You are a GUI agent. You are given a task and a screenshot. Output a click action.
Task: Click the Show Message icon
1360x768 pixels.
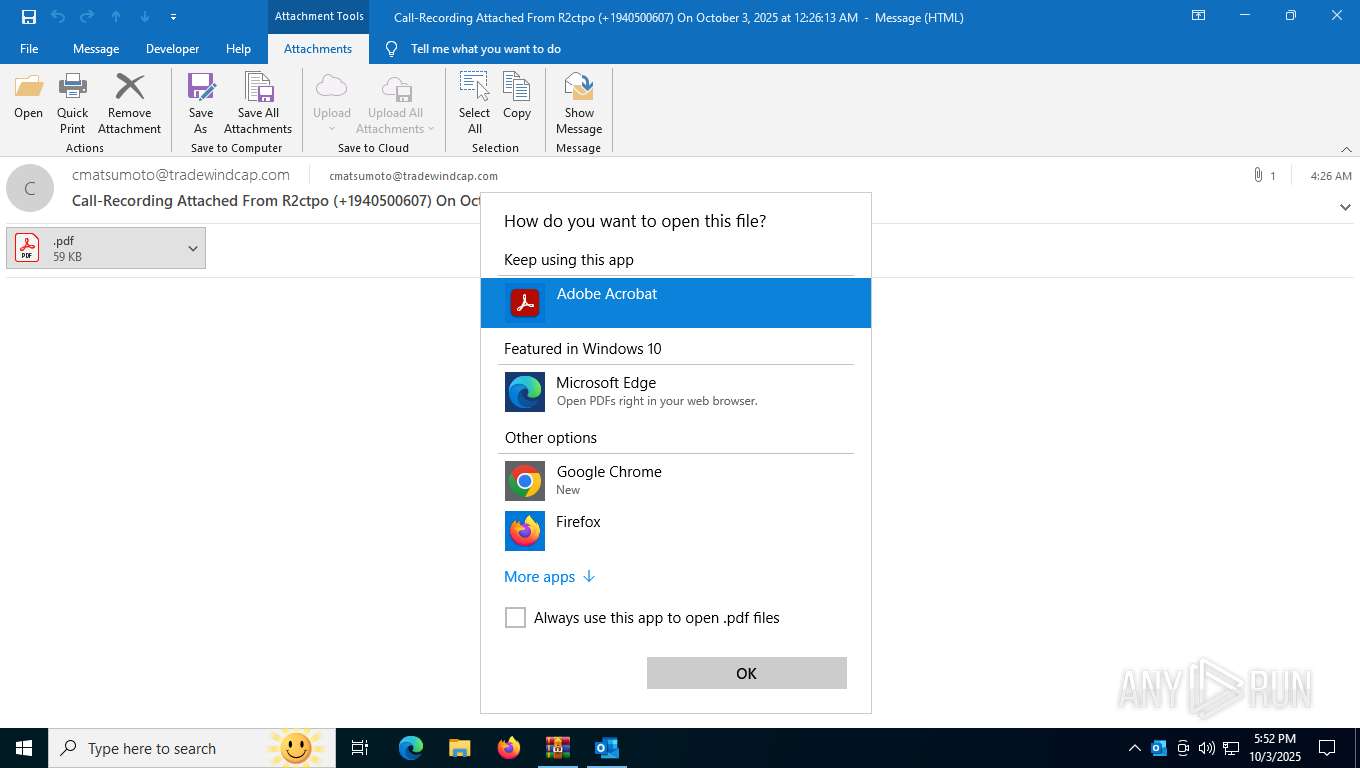[x=579, y=88]
